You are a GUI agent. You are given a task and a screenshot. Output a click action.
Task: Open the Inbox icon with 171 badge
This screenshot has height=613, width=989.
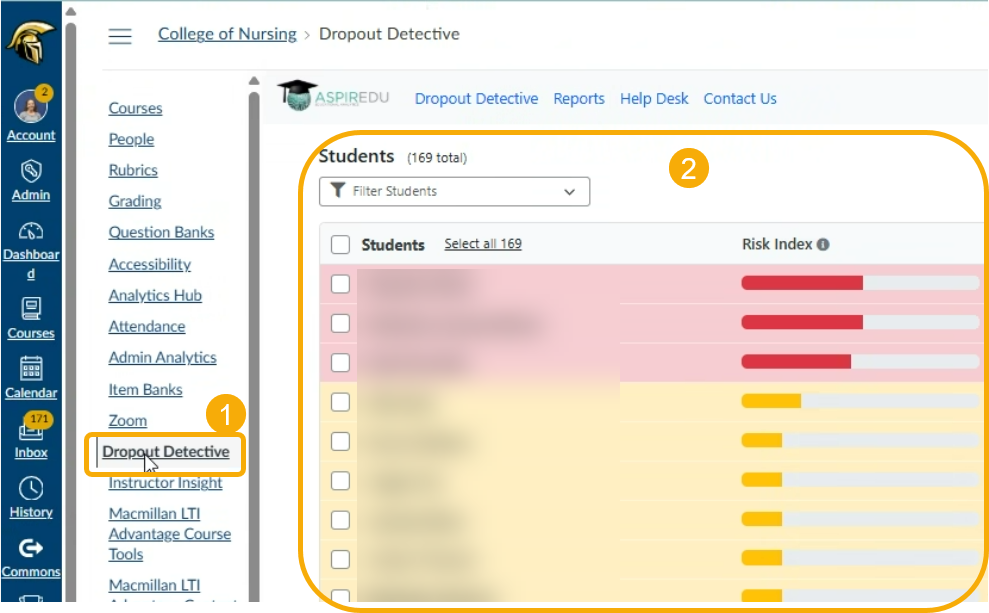[31, 428]
